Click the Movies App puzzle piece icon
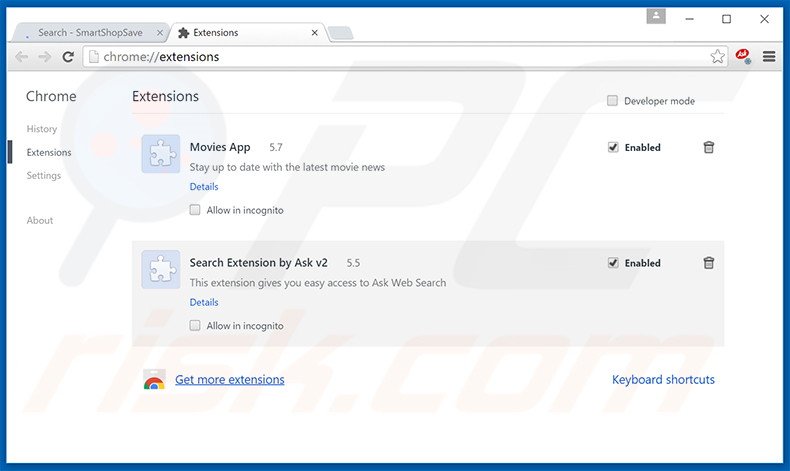 click(x=161, y=154)
